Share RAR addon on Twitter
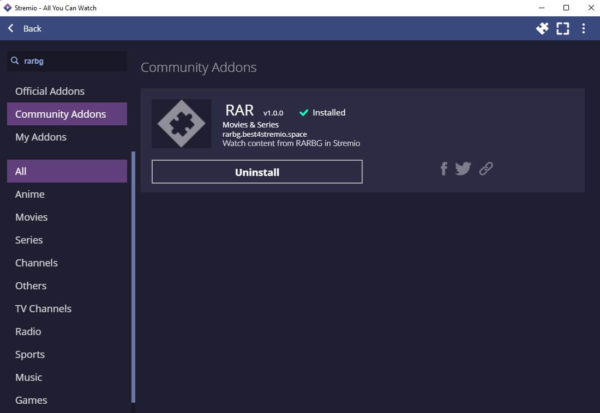The height and width of the screenshot is (413, 600). (463, 168)
